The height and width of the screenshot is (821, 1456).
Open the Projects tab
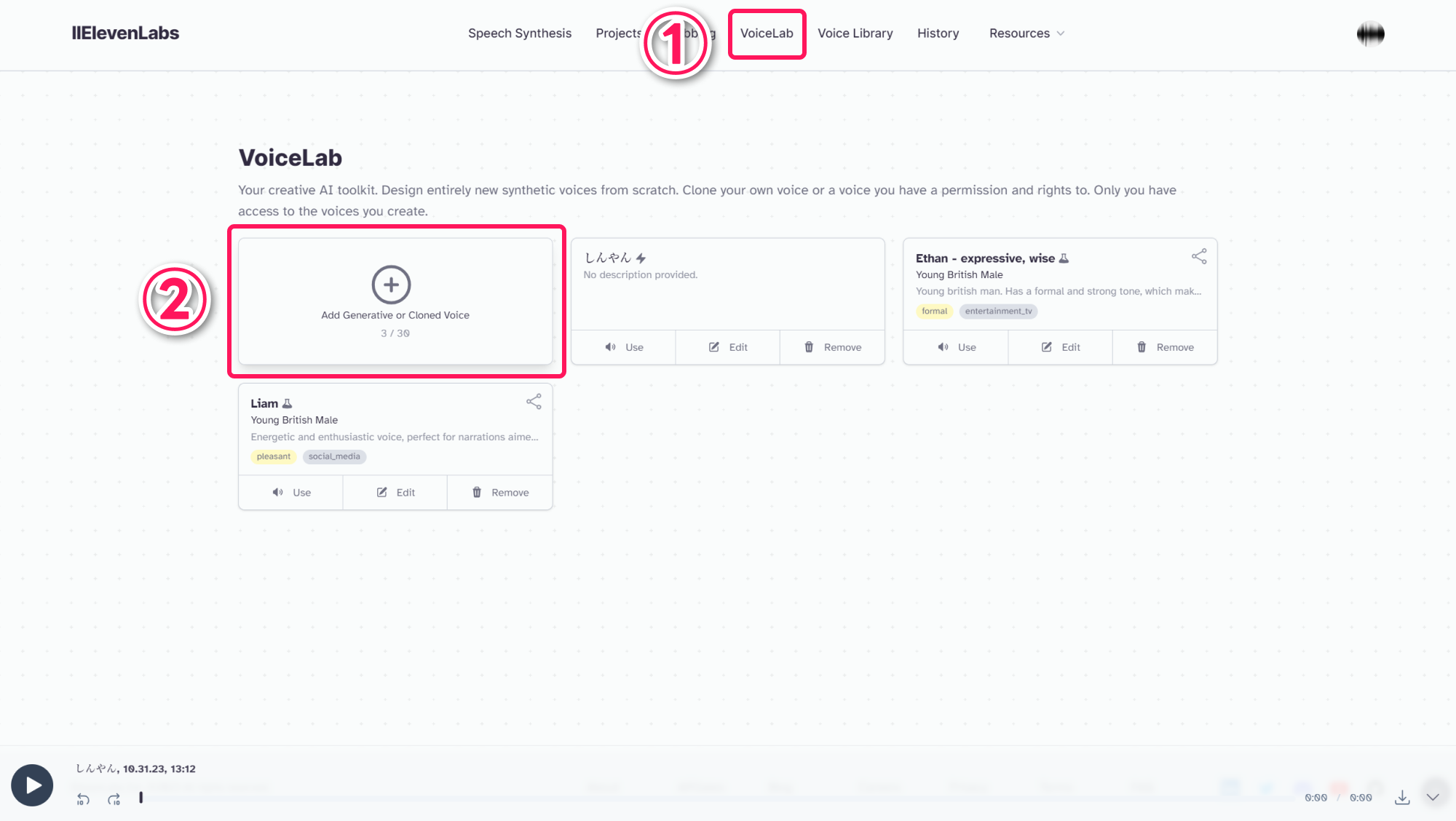[x=618, y=33]
